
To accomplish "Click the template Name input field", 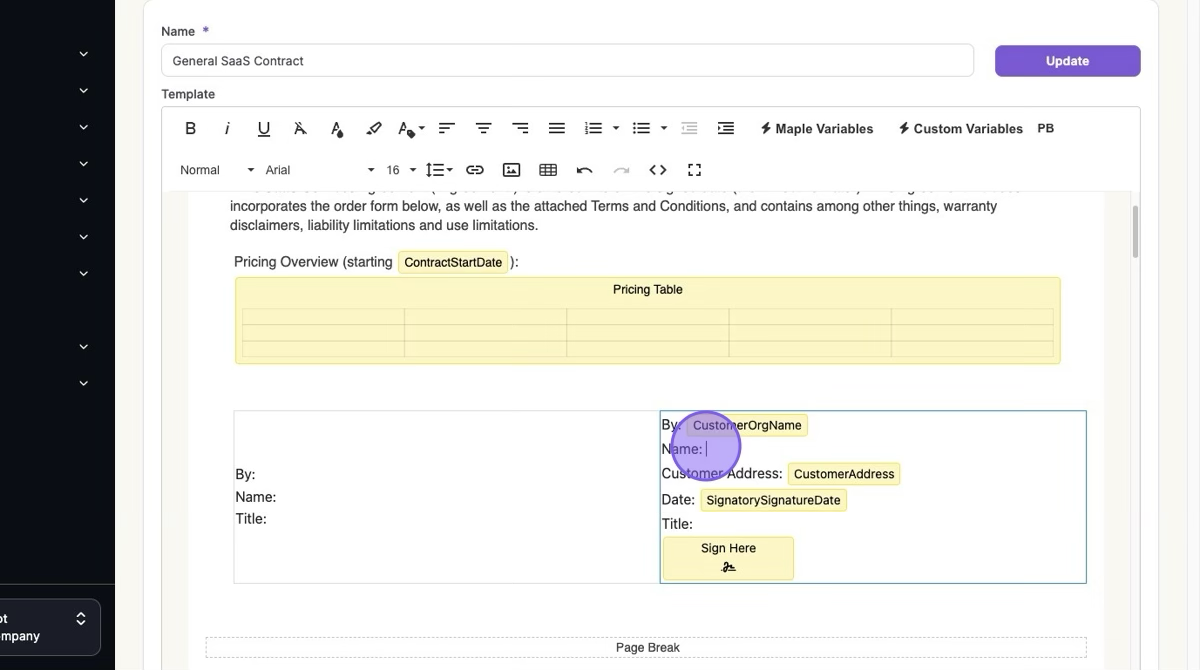I will click(567, 61).
